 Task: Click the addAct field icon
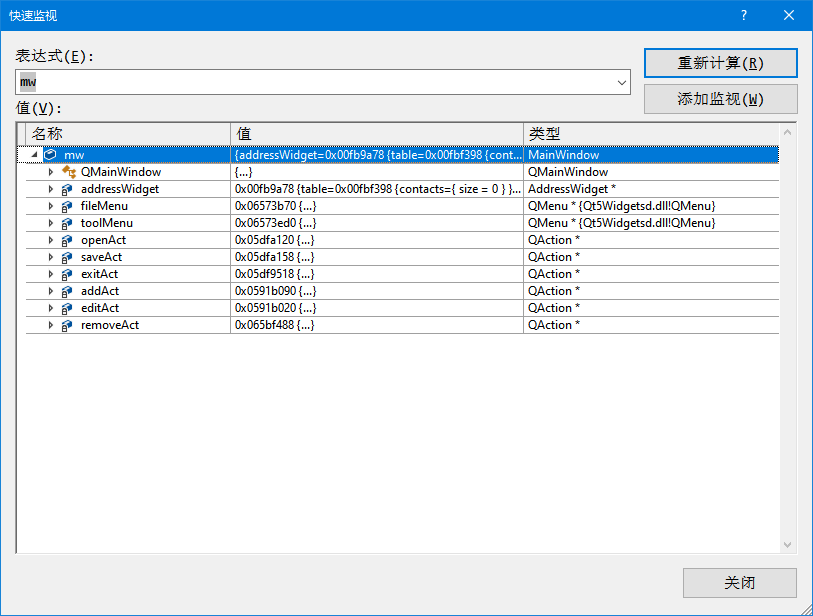coord(67,291)
